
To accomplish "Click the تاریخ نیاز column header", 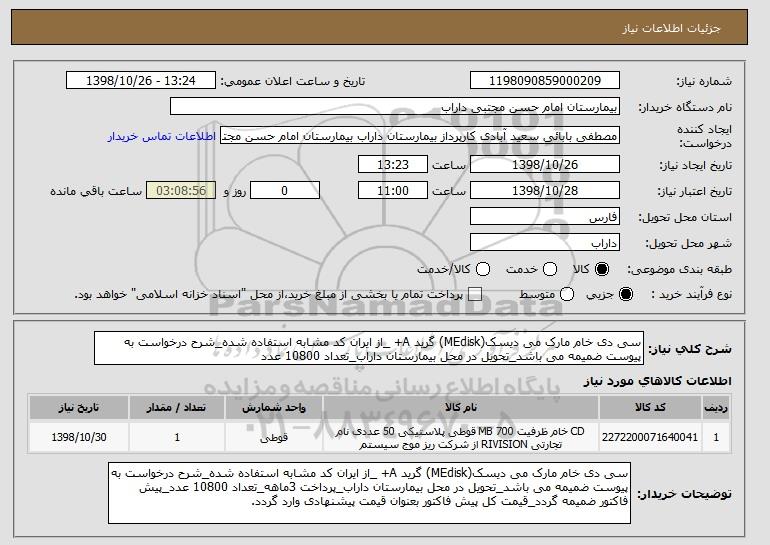I will pos(79,407).
